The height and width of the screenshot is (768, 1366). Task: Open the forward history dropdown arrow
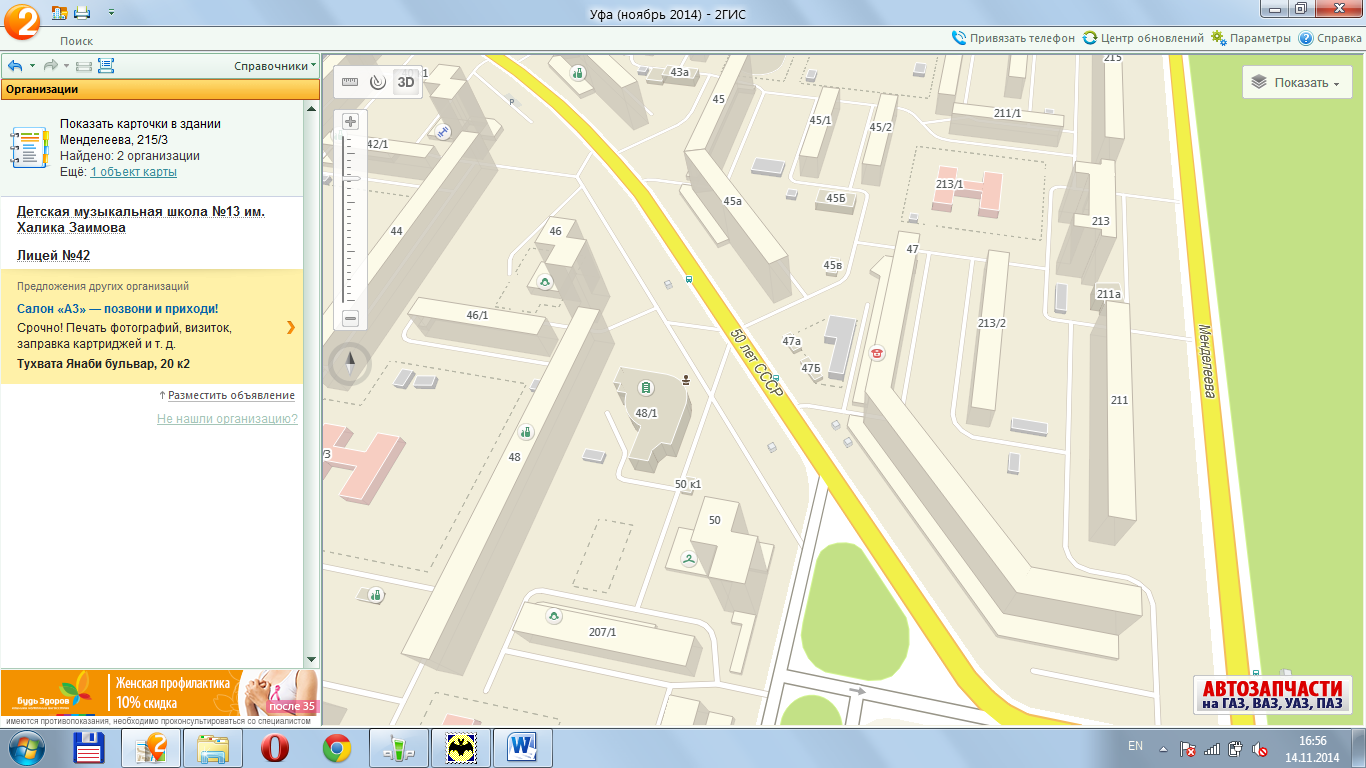(66, 66)
